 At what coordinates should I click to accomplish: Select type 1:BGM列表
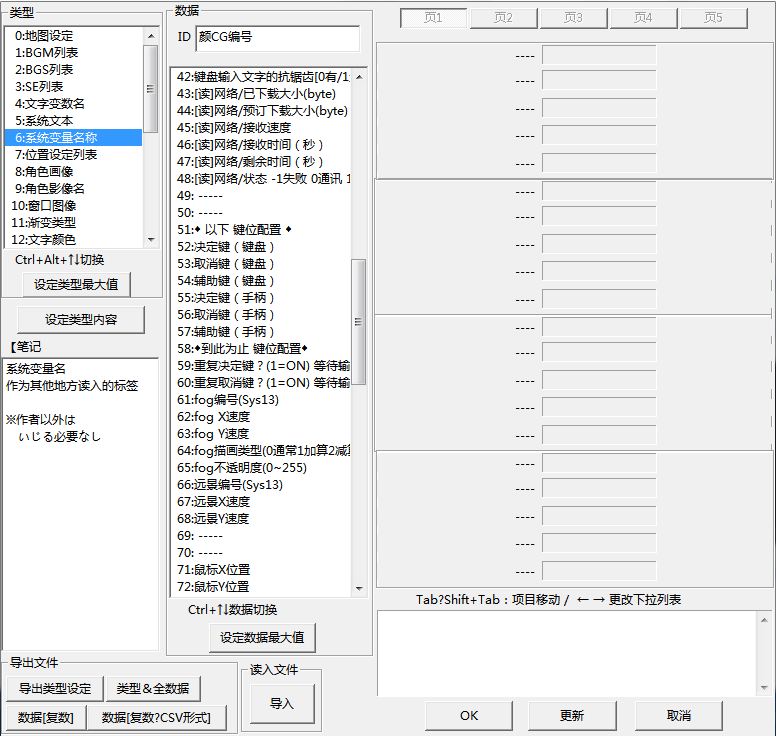pos(73,52)
